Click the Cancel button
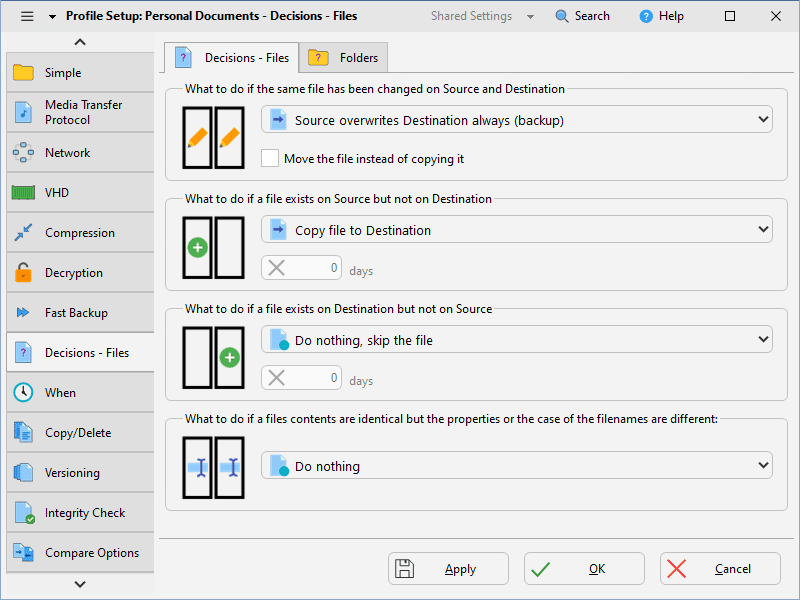Image resolution: width=800 pixels, height=600 pixels. (x=720, y=568)
